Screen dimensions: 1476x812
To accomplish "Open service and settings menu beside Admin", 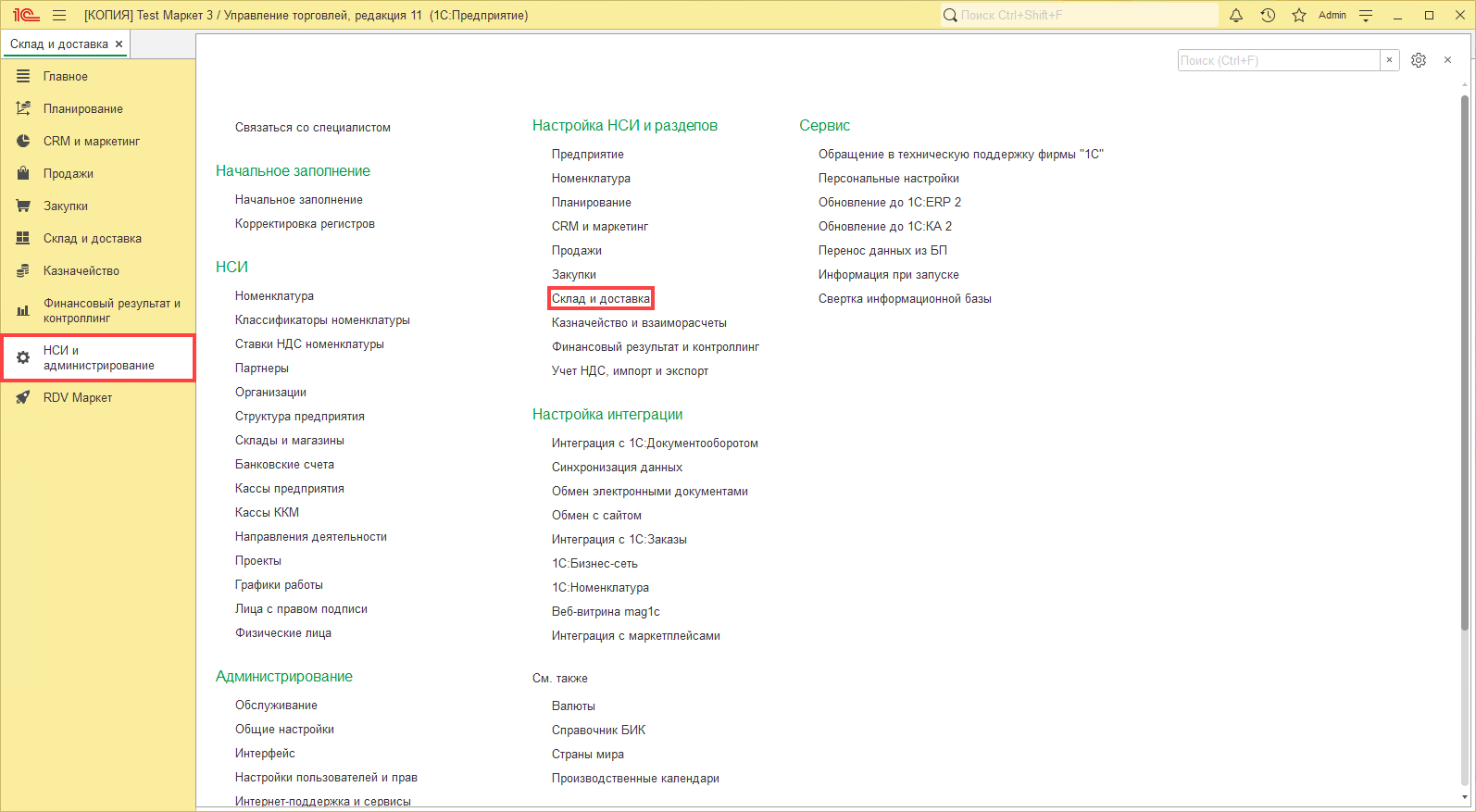I will point(1366,15).
